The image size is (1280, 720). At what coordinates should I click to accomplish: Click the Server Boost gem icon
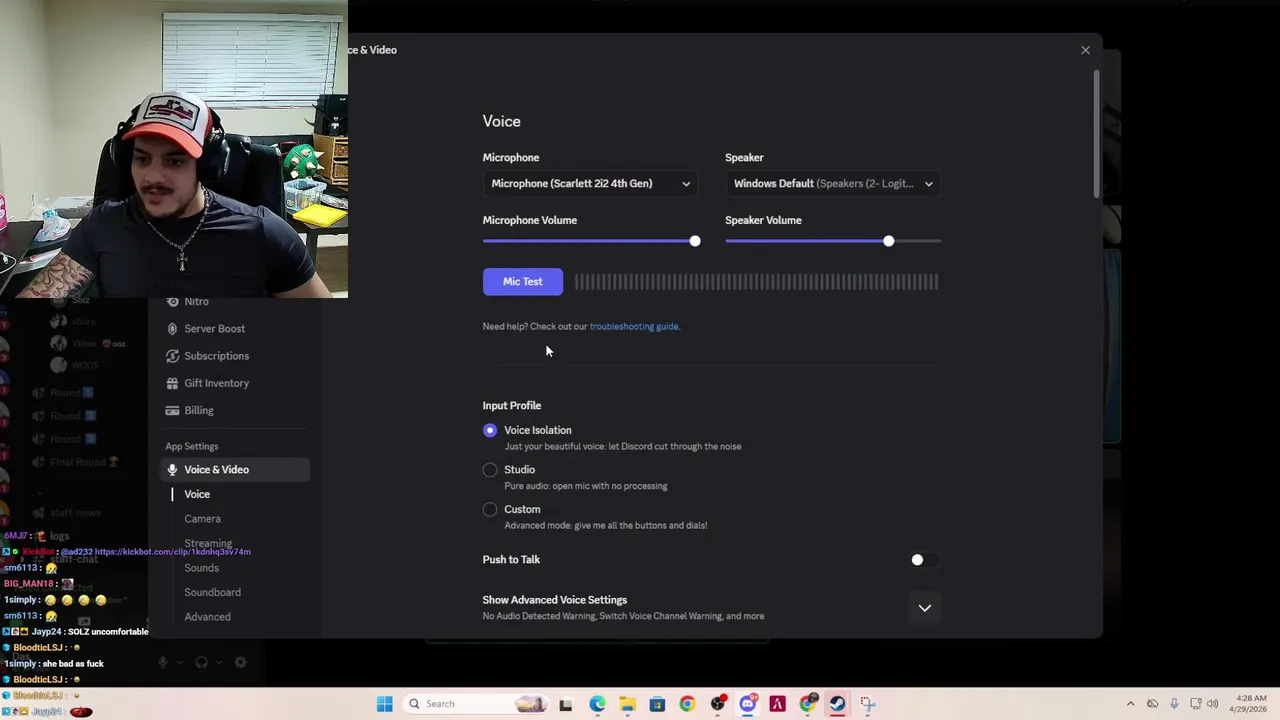click(173, 328)
